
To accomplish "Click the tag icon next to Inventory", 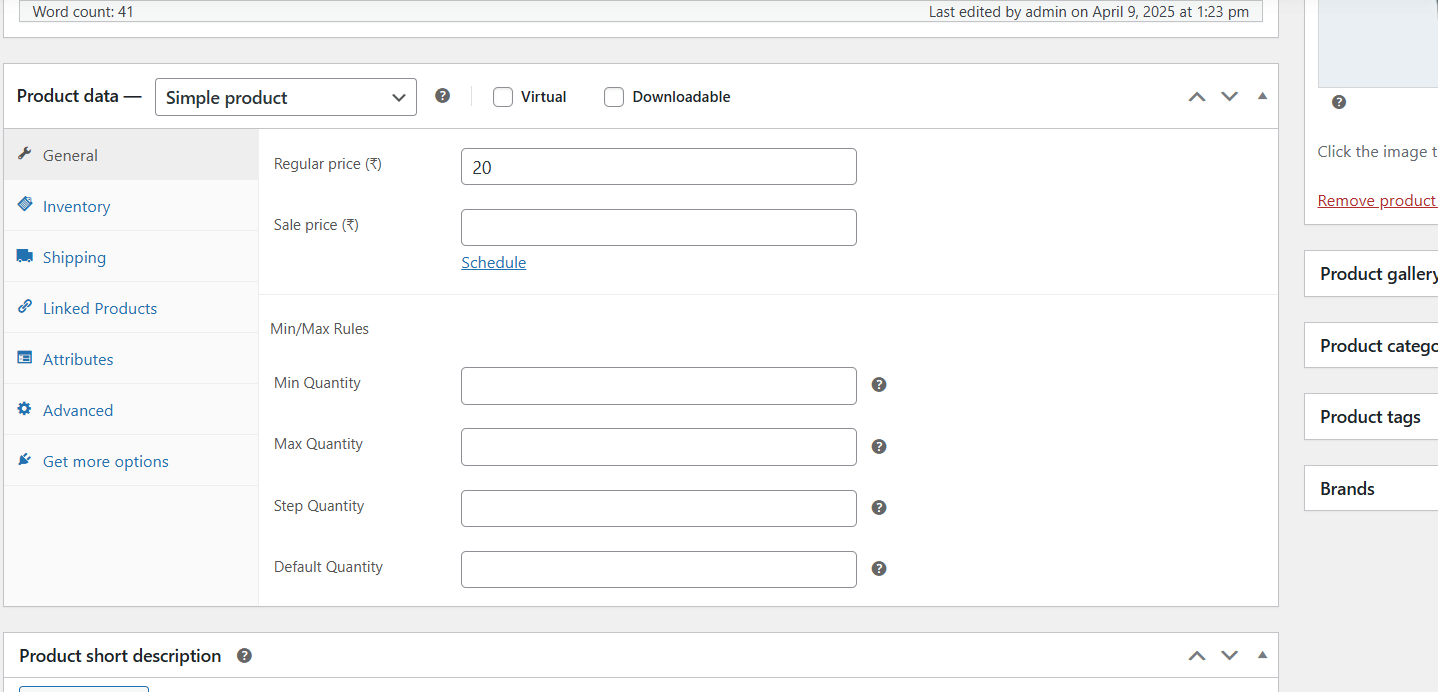I will coord(24,204).
